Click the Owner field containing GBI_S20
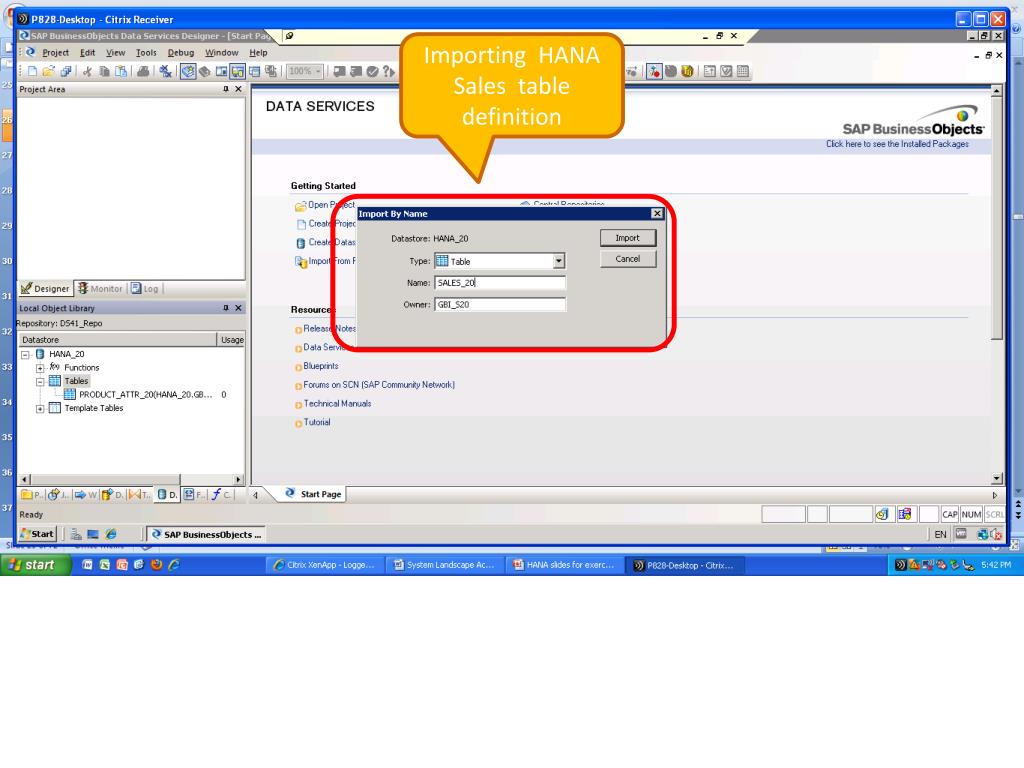The width and height of the screenshot is (1024, 768). coord(500,304)
